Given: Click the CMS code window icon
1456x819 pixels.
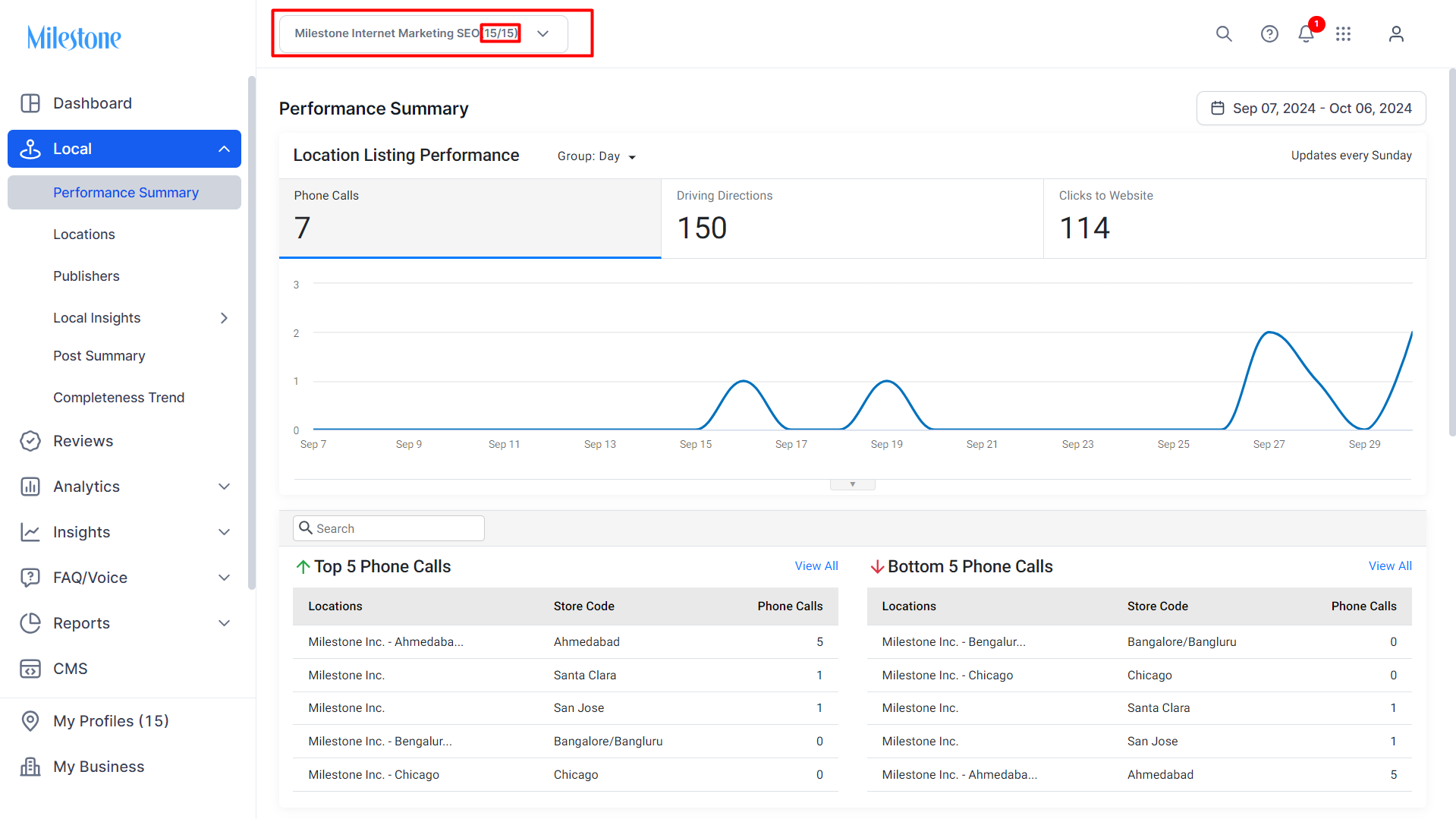Looking at the screenshot, I should [30, 669].
